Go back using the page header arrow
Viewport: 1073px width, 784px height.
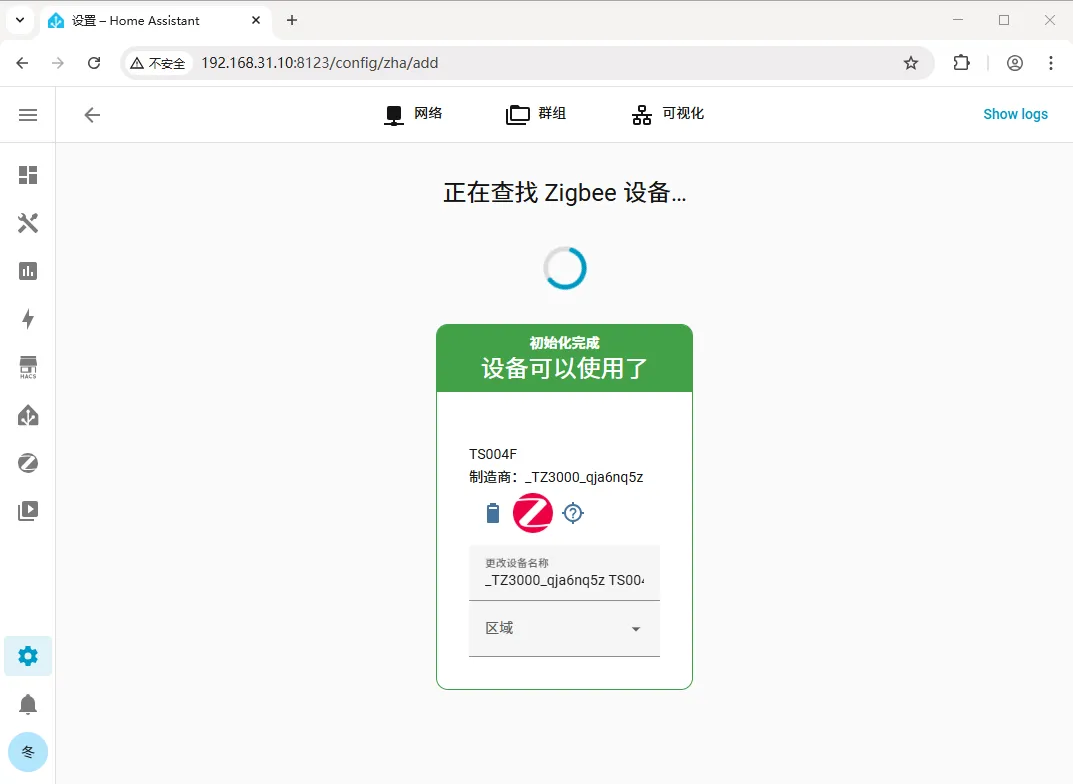(92, 115)
